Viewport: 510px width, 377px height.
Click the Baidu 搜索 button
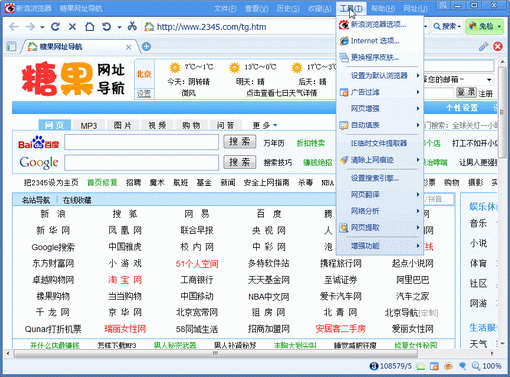tap(240, 142)
